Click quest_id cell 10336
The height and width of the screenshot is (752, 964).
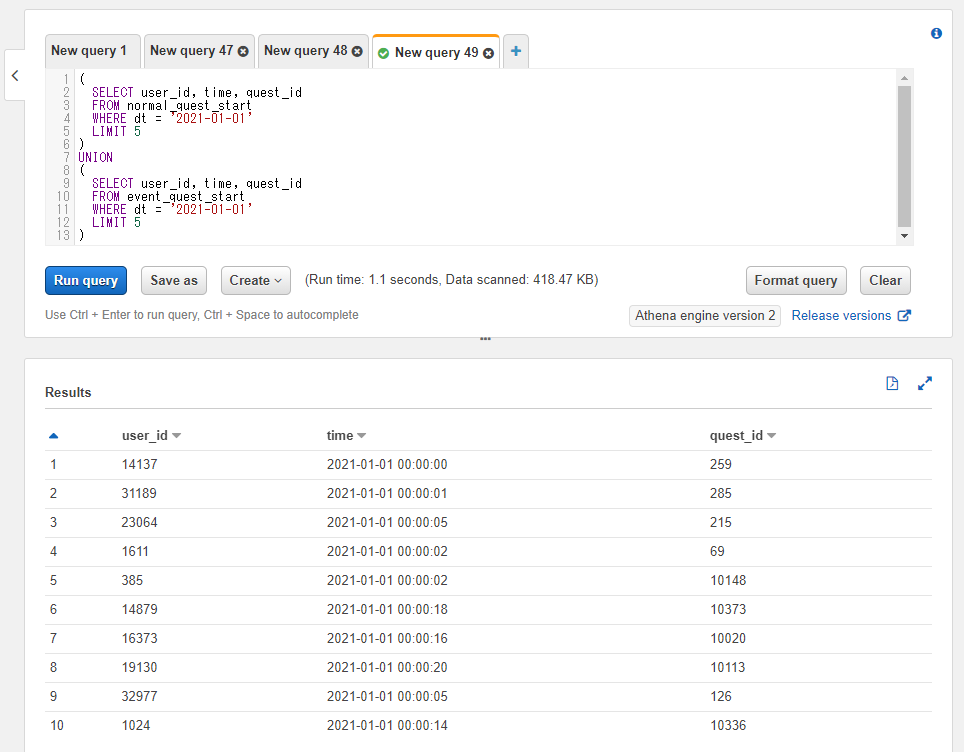[x=728, y=725]
